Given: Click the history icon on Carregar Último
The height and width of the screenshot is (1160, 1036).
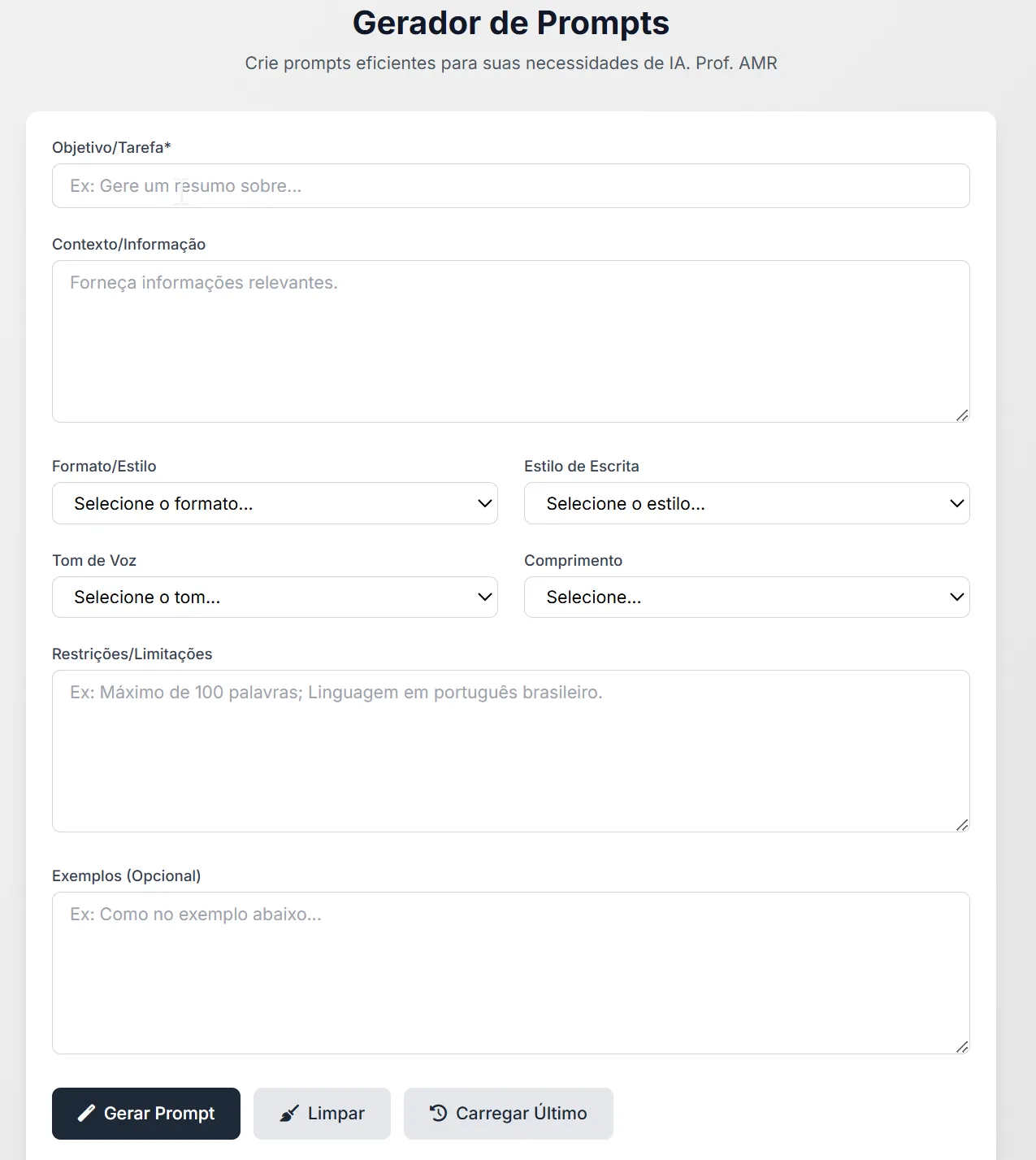Looking at the screenshot, I should (439, 1113).
